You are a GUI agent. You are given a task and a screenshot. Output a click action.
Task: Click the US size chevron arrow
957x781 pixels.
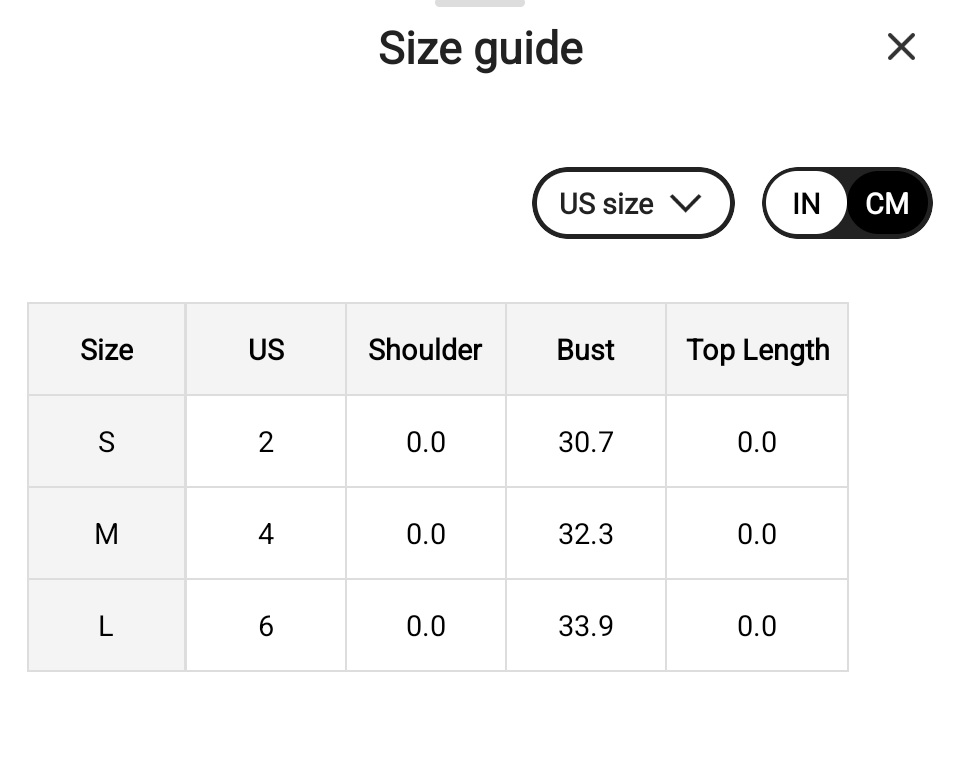(686, 203)
